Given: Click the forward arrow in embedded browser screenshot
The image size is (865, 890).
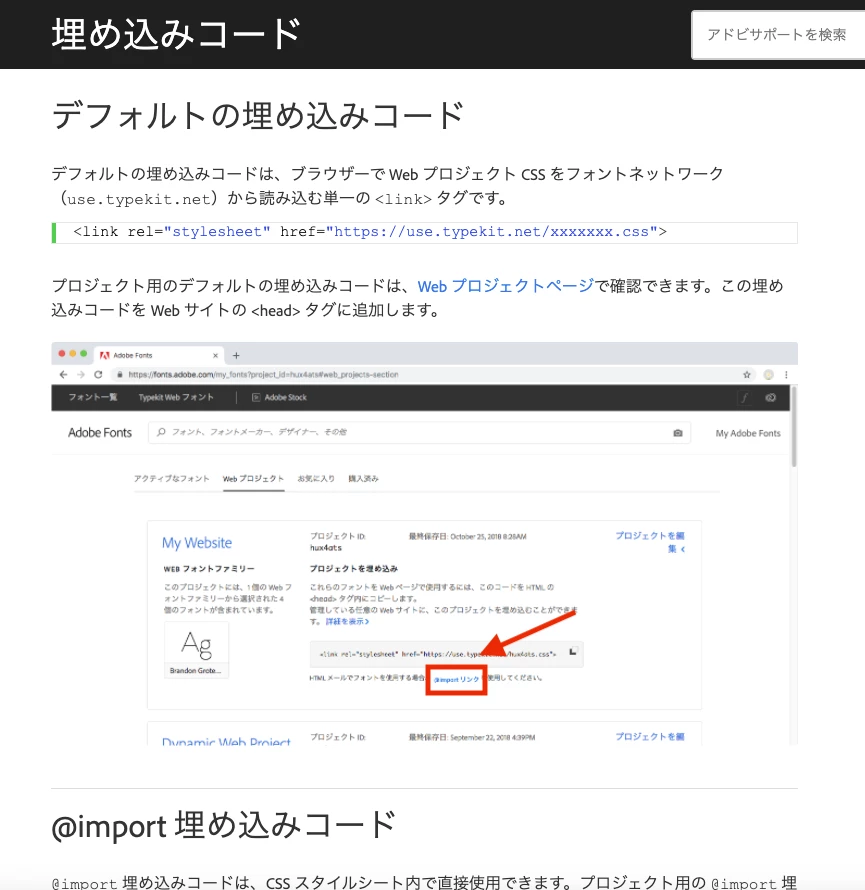Looking at the screenshot, I should pyautogui.click(x=81, y=375).
